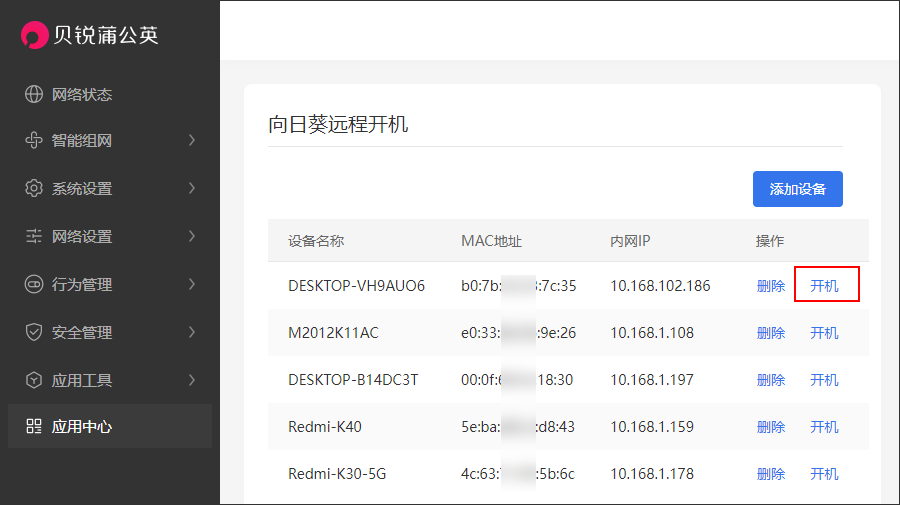Screen dimensions: 900x505
Task: Click the 行为管理 sidebar icon
Action: point(34,284)
